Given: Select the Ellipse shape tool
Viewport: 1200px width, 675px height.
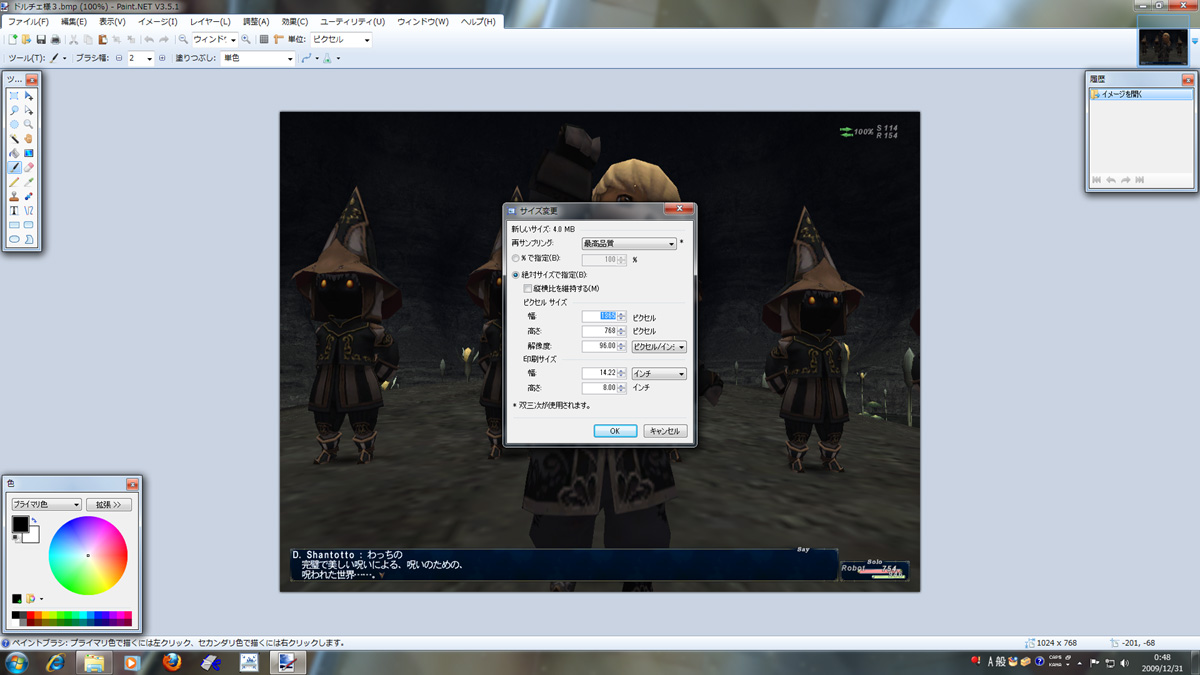Looking at the screenshot, I should [x=14, y=239].
